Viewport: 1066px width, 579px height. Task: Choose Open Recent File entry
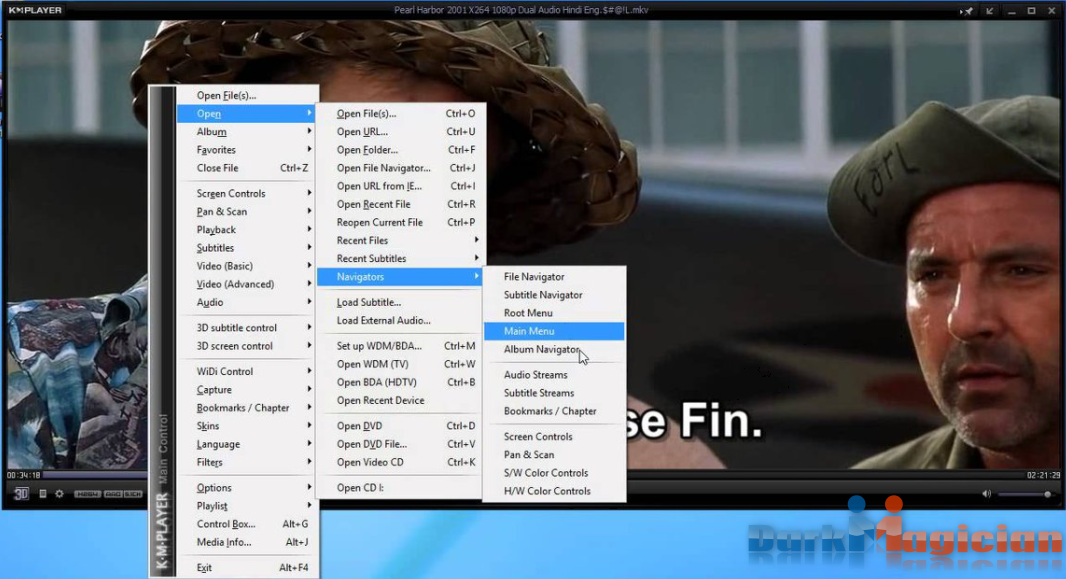pyautogui.click(x=400, y=204)
